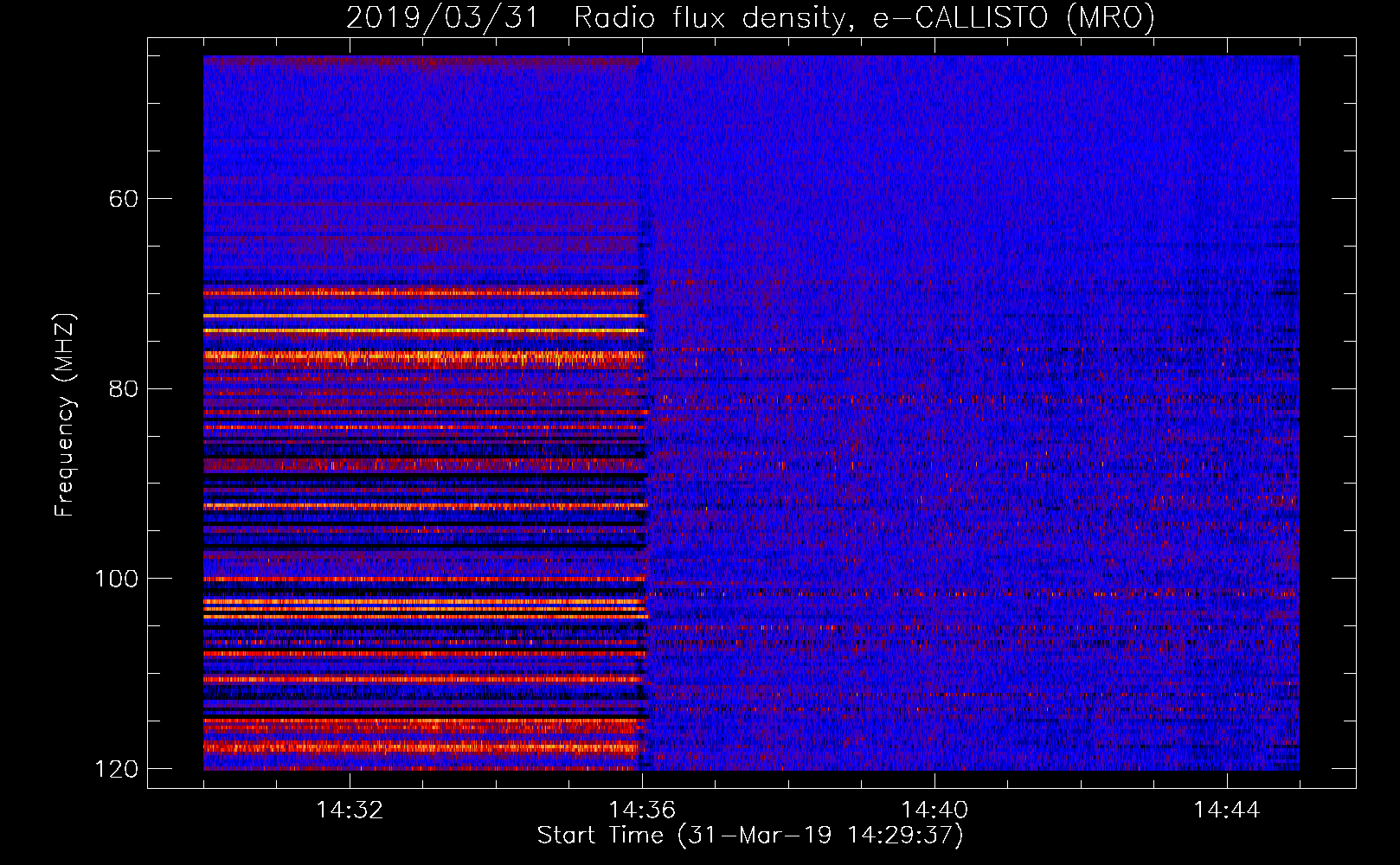The width and height of the screenshot is (1400, 865).
Task: Click the '100' frequency tick label
Action: coord(117,579)
